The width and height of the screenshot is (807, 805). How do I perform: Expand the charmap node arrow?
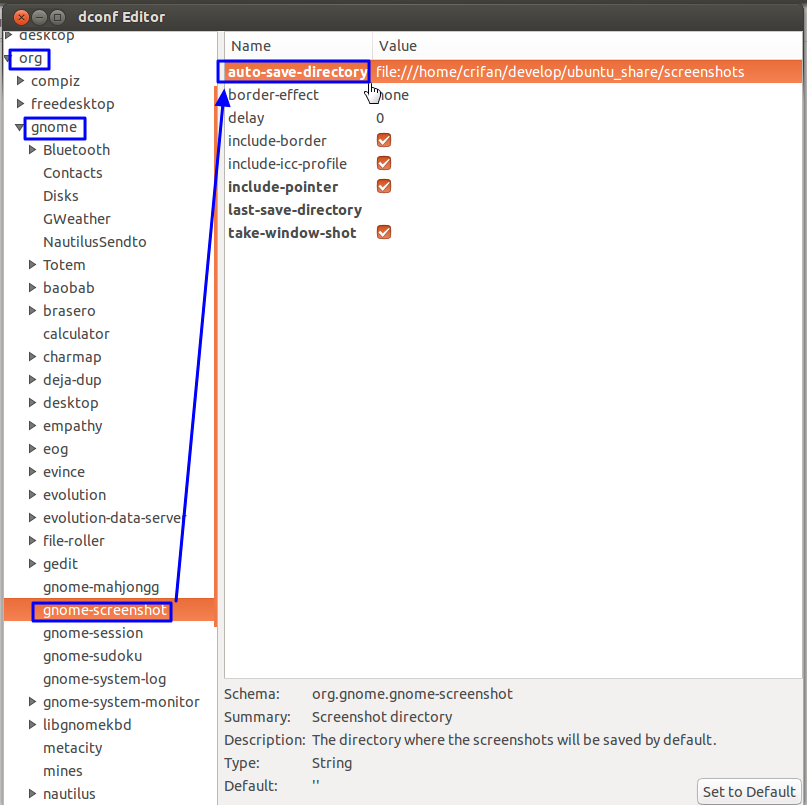32,356
